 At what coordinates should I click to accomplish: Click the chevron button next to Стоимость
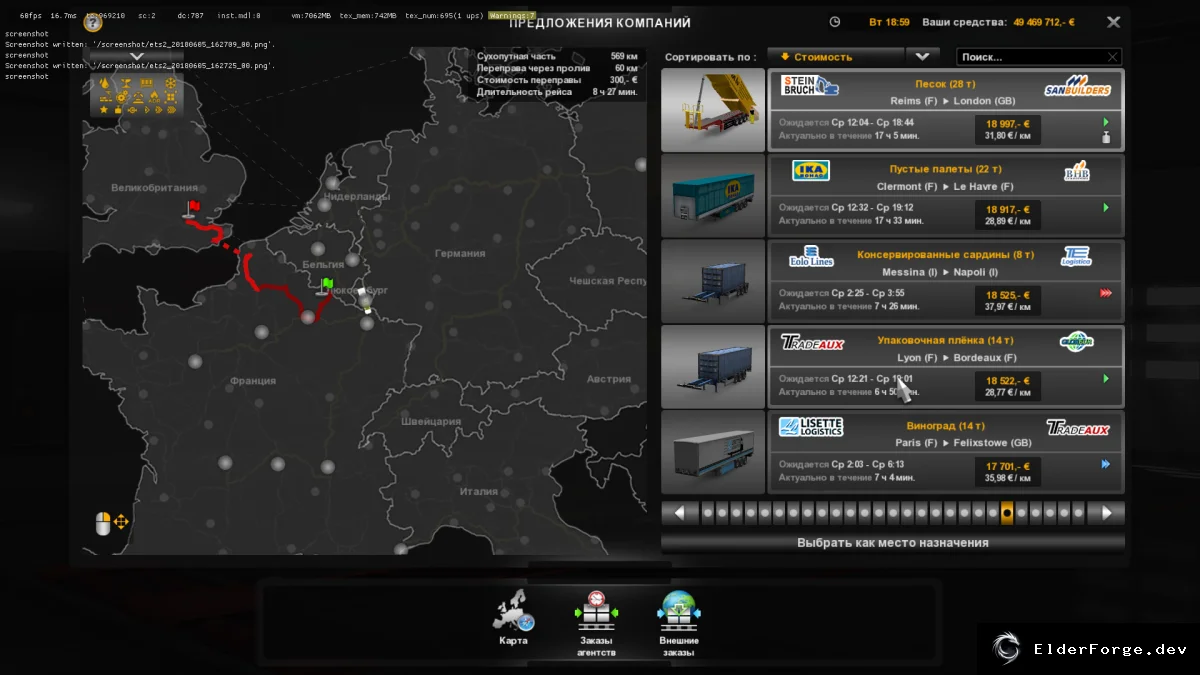tap(921, 57)
